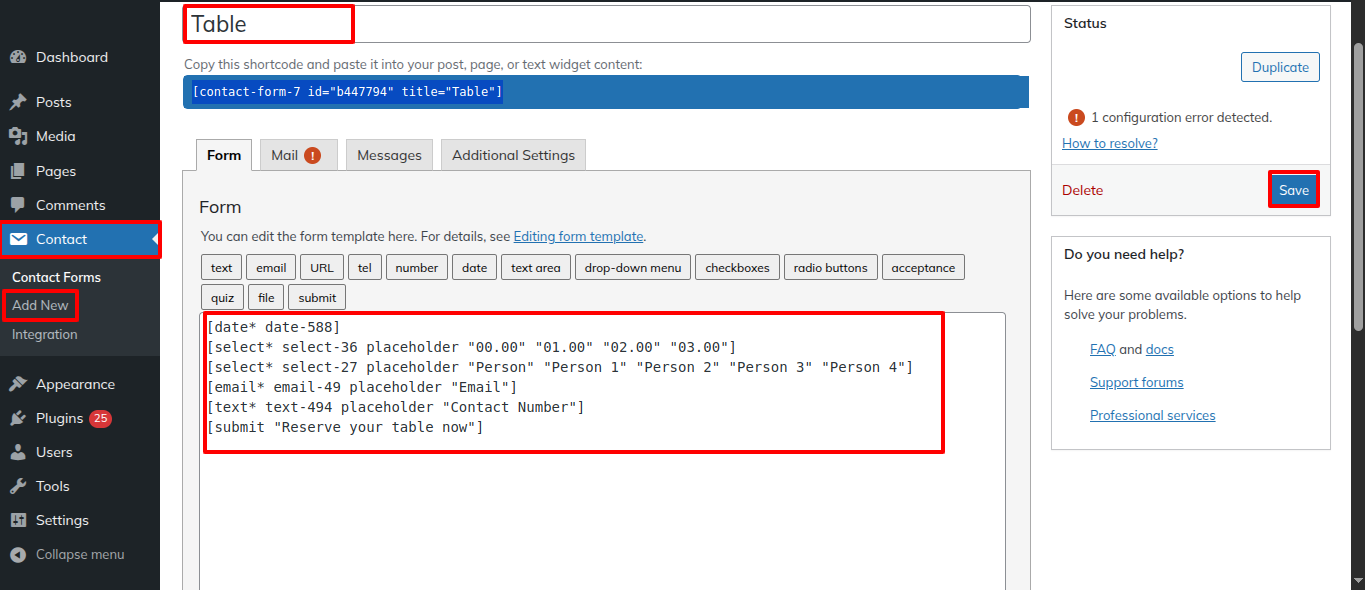The width and height of the screenshot is (1365, 590).
Task: Switch to the Messages tab
Action: click(389, 155)
